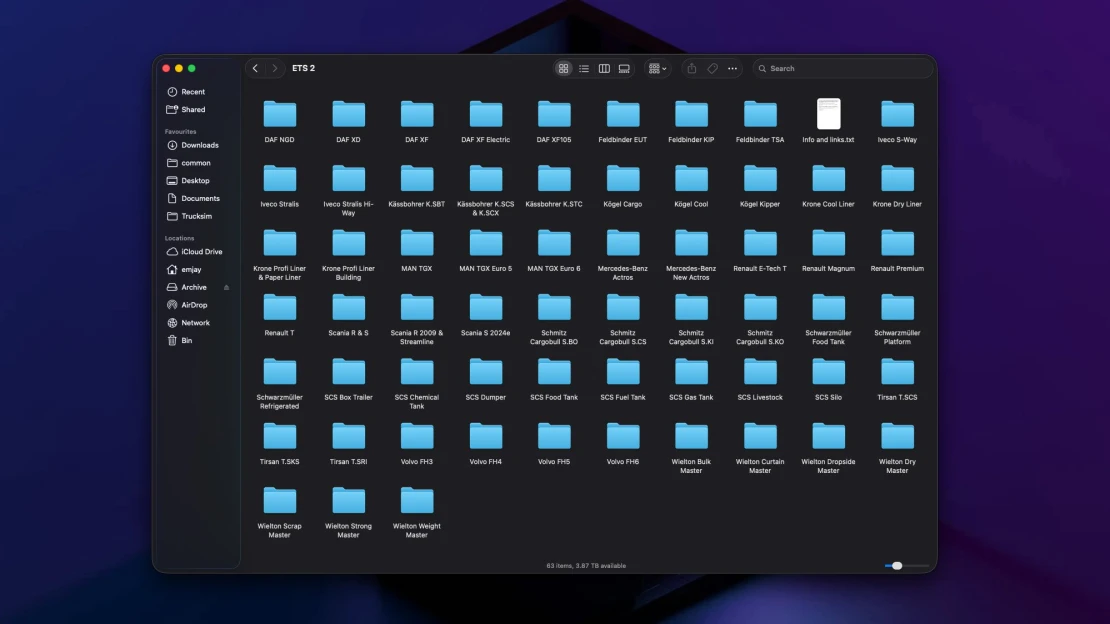Image resolution: width=1110 pixels, height=624 pixels.
Task: Select the SCS Fuel Tank folder
Action: pyautogui.click(x=623, y=372)
